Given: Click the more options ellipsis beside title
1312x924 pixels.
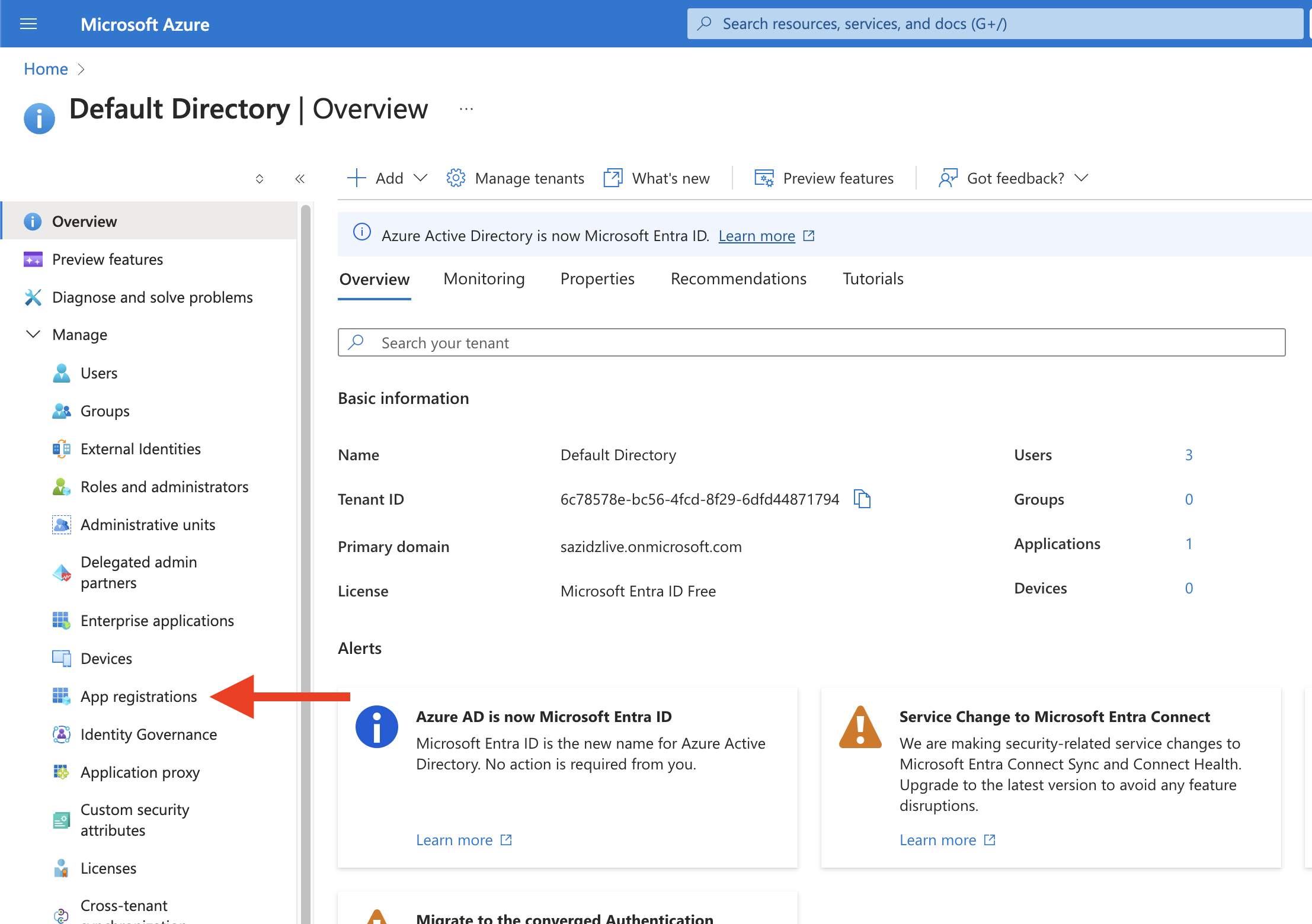Looking at the screenshot, I should 466,109.
